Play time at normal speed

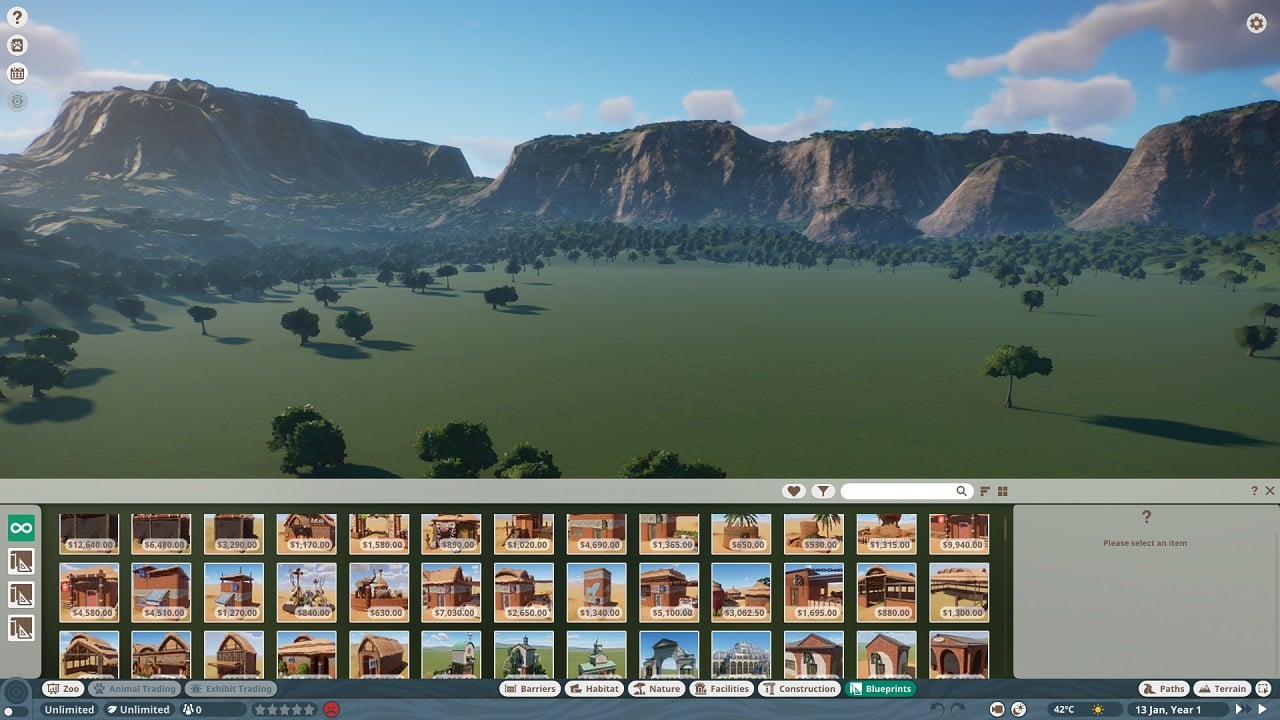1262,709
